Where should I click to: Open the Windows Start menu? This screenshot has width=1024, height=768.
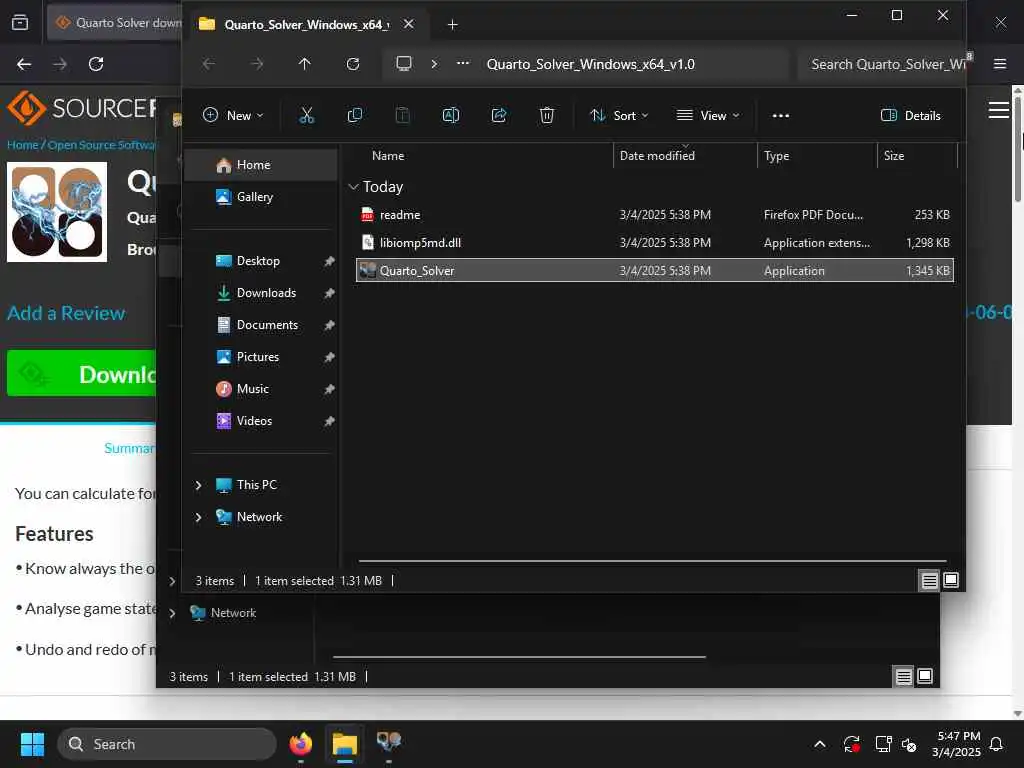32,744
